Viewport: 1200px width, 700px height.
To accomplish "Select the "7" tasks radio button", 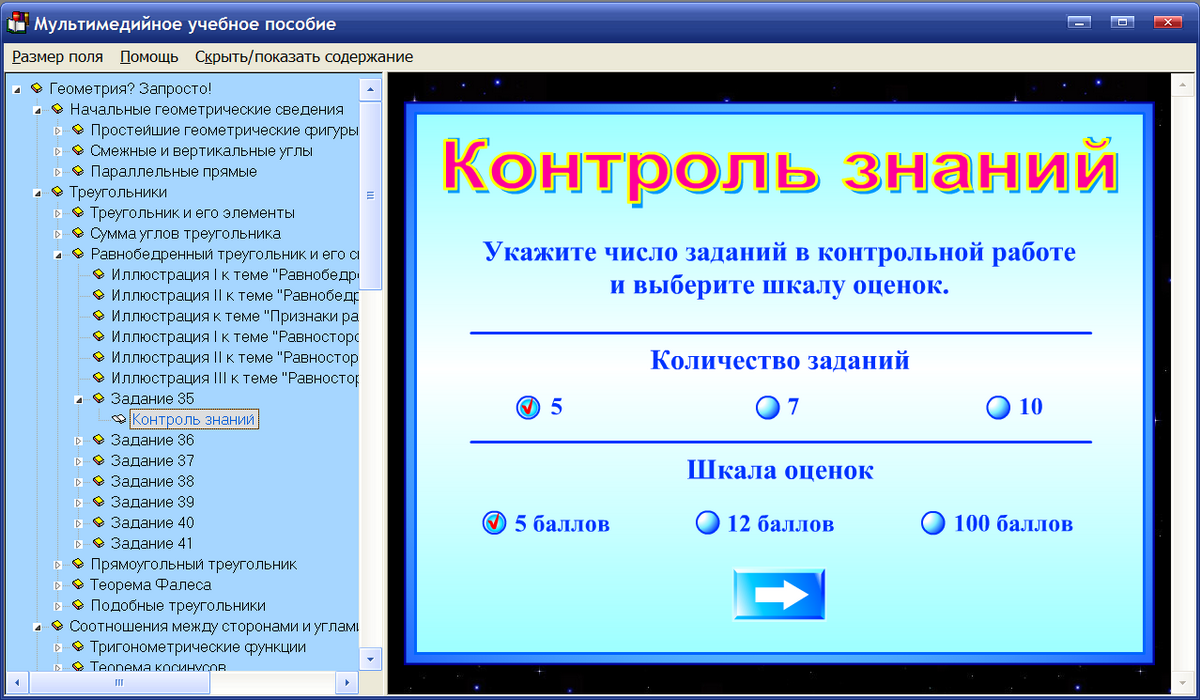I will pyautogui.click(x=768, y=406).
